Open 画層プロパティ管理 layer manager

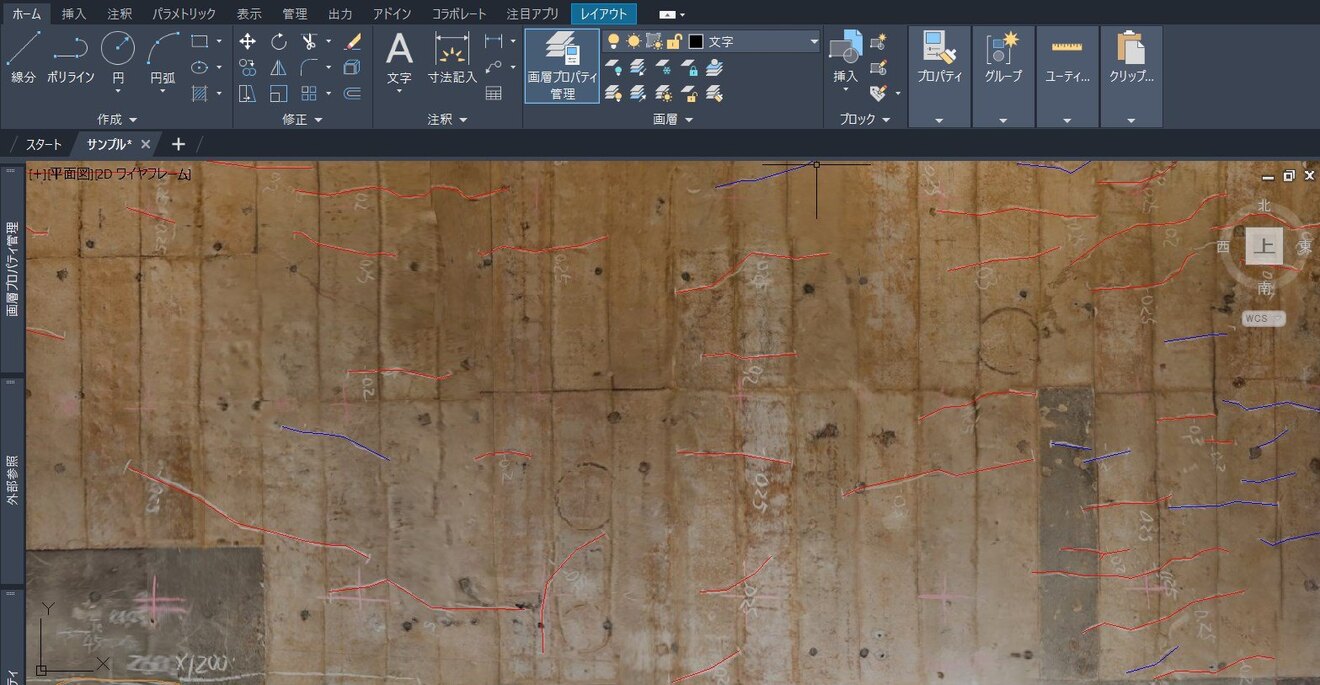562,66
